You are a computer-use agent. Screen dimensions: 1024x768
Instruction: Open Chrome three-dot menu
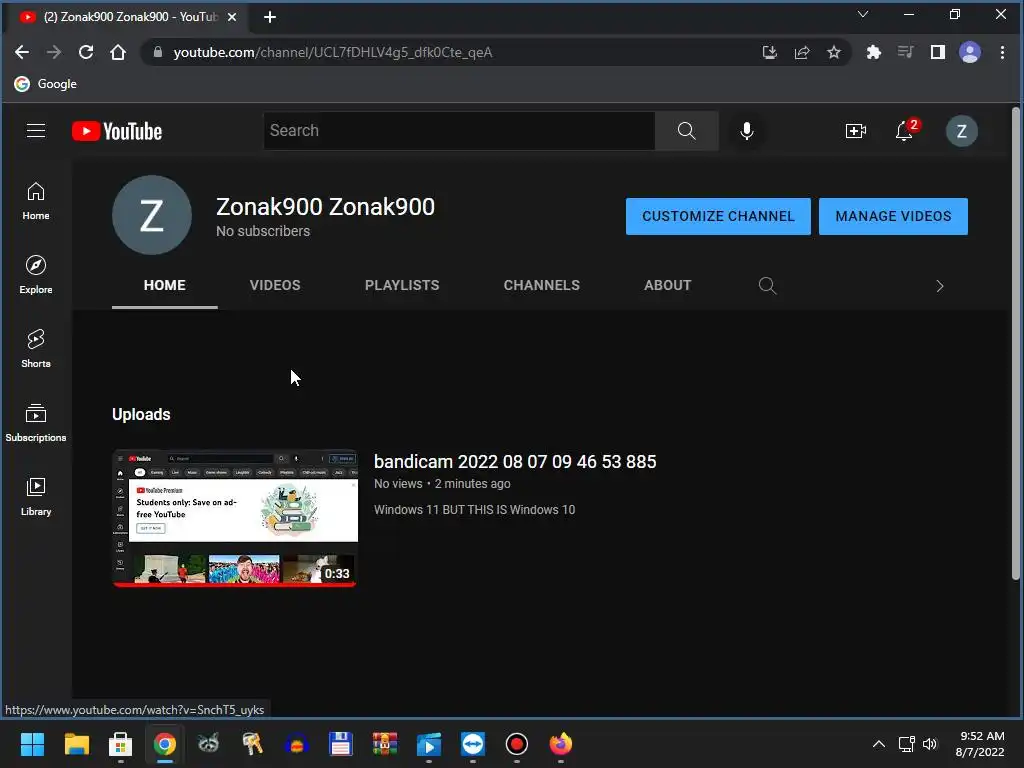(x=1002, y=52)
